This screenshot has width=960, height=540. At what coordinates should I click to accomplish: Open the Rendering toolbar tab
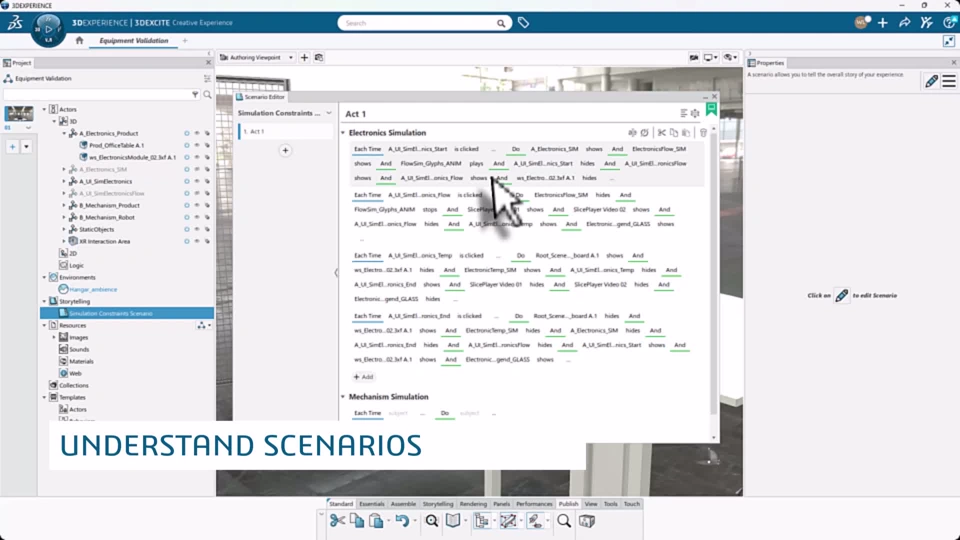[473, 504]
